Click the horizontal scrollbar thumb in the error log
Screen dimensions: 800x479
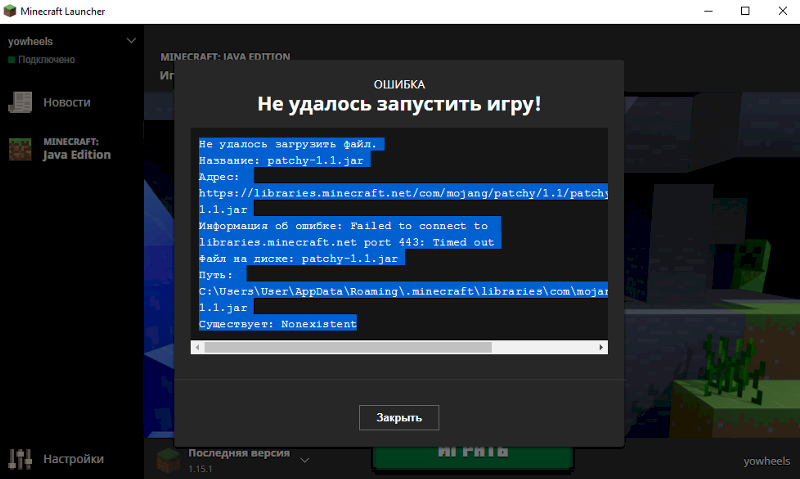pyautogui.click(x=348, y=347)
